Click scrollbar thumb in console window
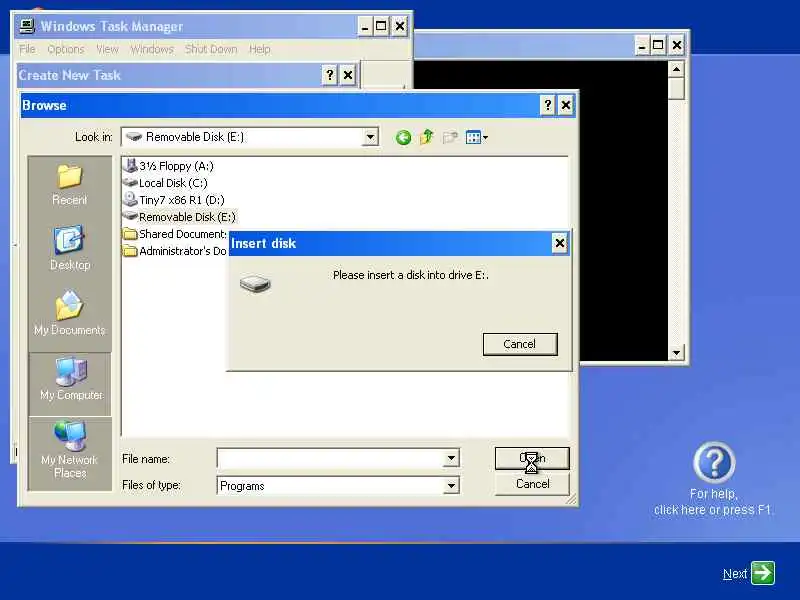This screenshot has width=800, height=600. click(676, 88)
